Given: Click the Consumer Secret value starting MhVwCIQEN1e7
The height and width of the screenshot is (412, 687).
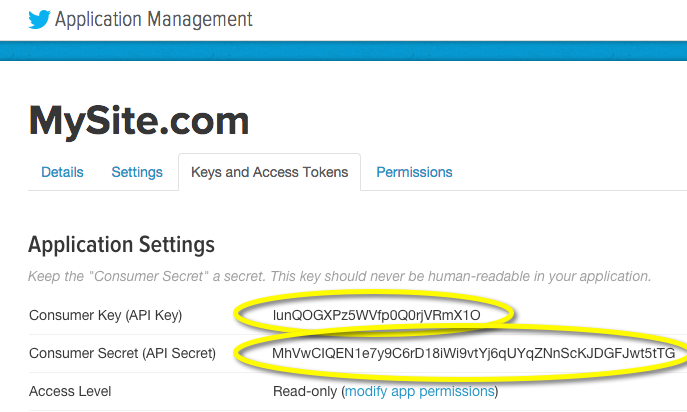Looking at the screenshot, I should [x=473, y=353].
